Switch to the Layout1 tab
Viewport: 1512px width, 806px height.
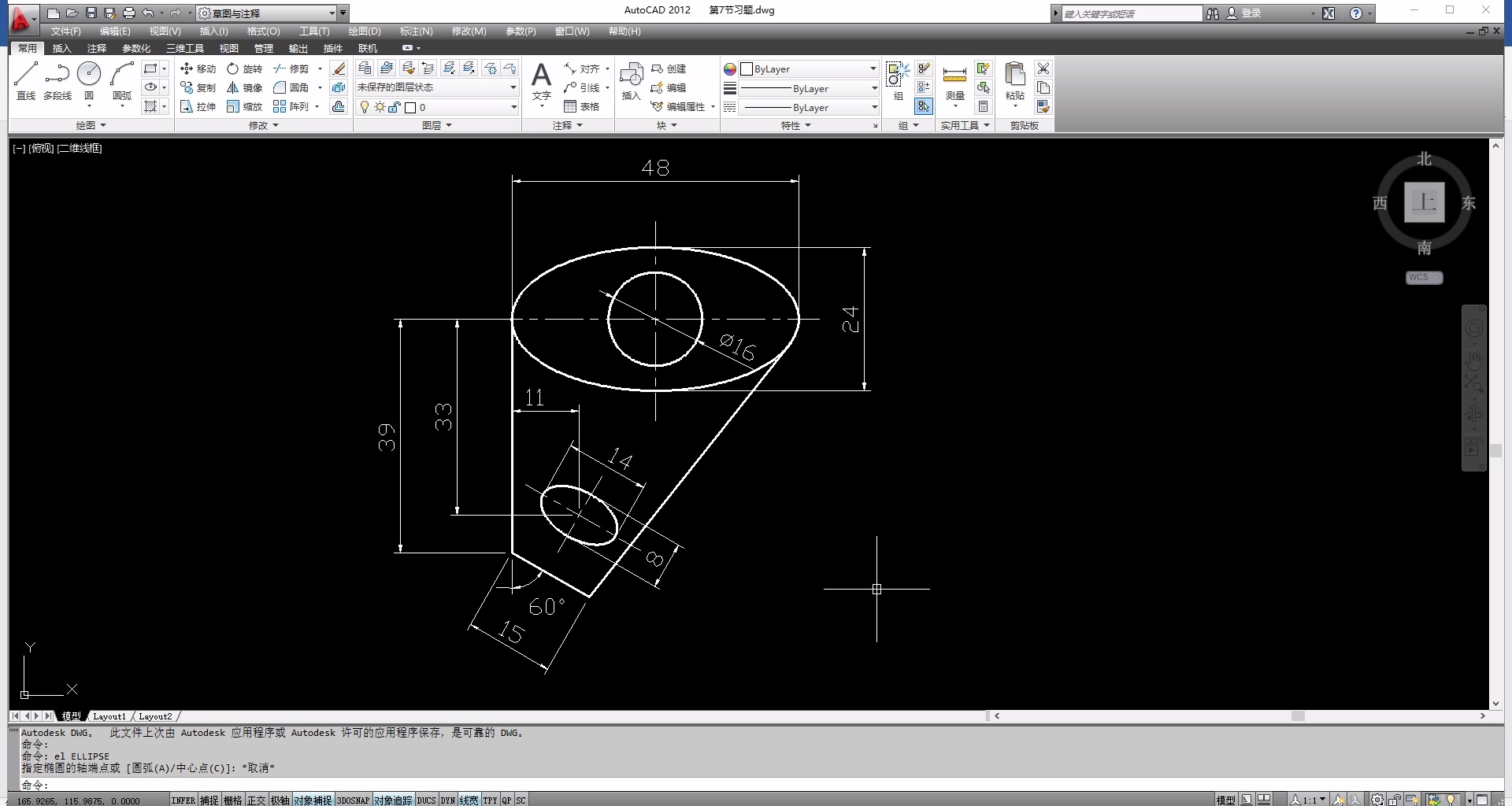[x=109, y=716]
